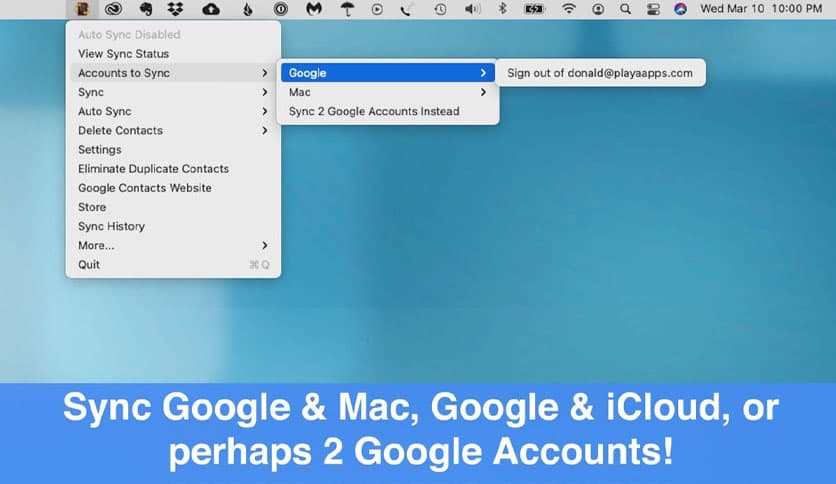Click the contacts sync app menu bar icon
The height and width of the screenshot is (484, 836).
[x=82, y=9]
